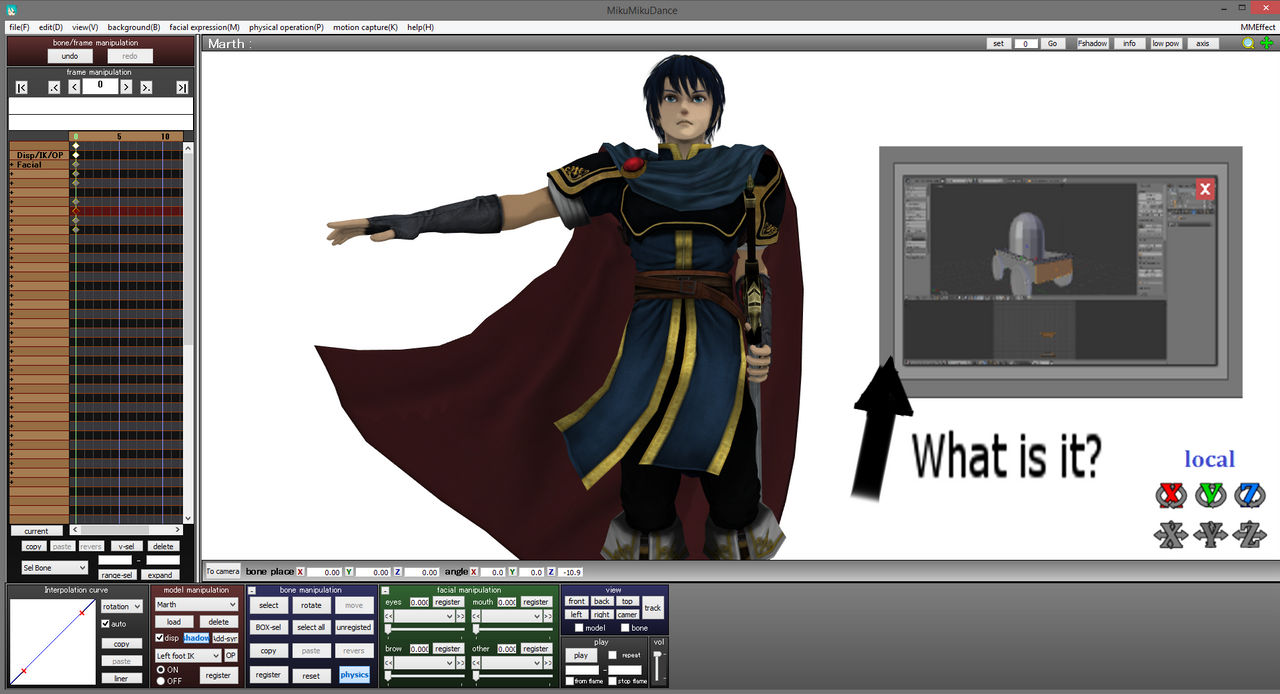
Task: Open the Sel Bone dropdown
Action: click(x=55, y=568)
